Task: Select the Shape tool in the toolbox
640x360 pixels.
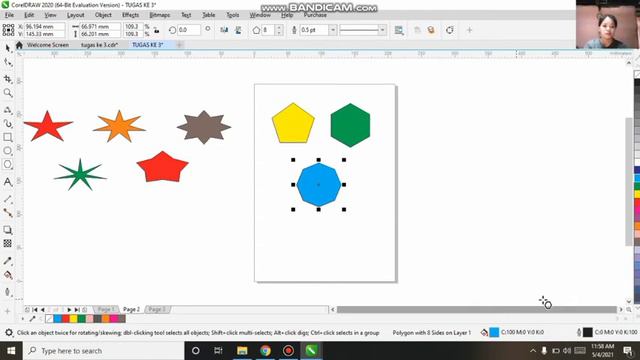Action: 8,63
